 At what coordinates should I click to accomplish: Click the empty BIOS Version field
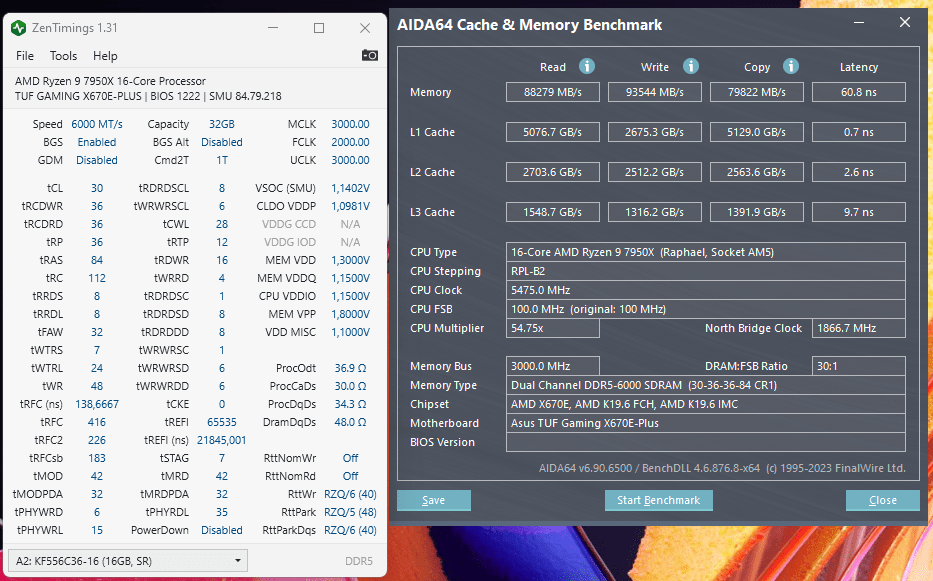click(706, 442)
